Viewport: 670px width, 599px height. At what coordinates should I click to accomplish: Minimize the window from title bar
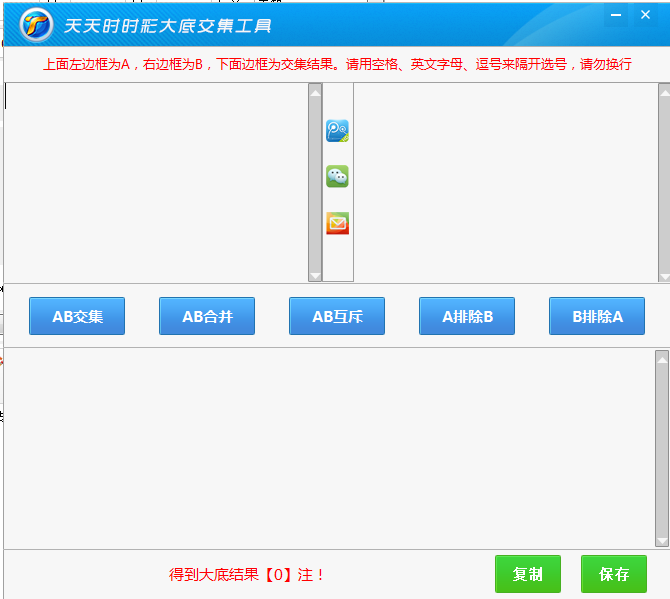click(616, 15)
